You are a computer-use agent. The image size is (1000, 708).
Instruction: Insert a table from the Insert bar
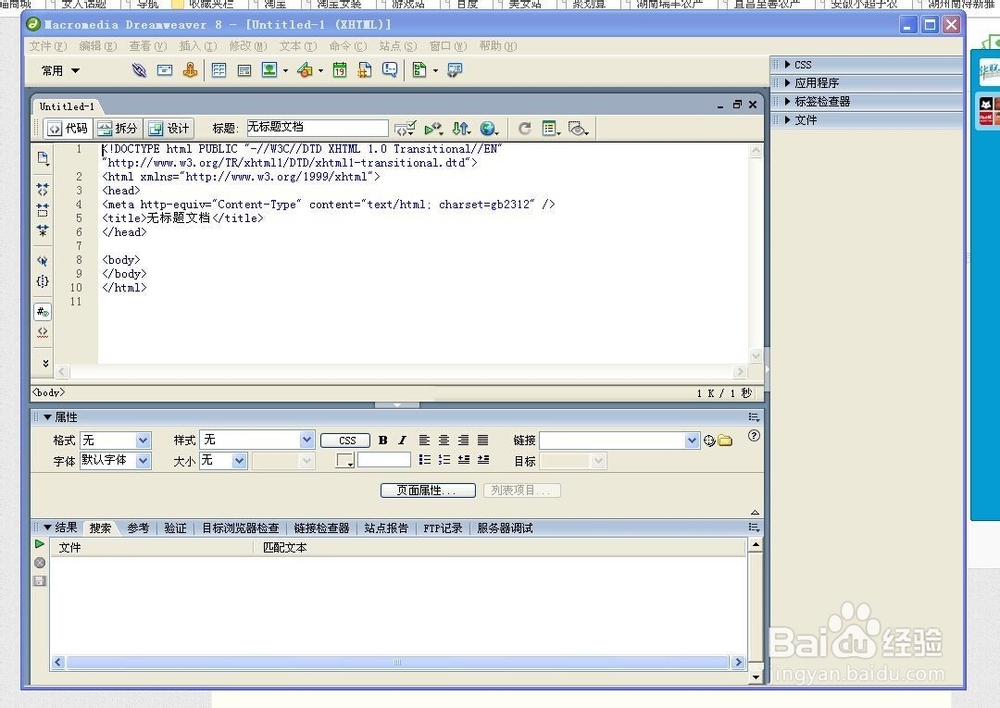(219, 70)
